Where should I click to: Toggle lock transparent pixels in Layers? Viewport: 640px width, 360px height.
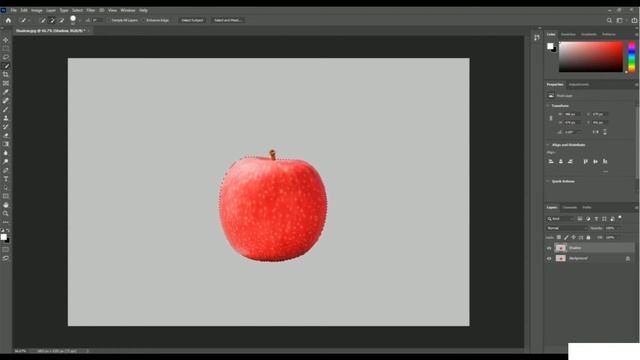coord(559,237)
